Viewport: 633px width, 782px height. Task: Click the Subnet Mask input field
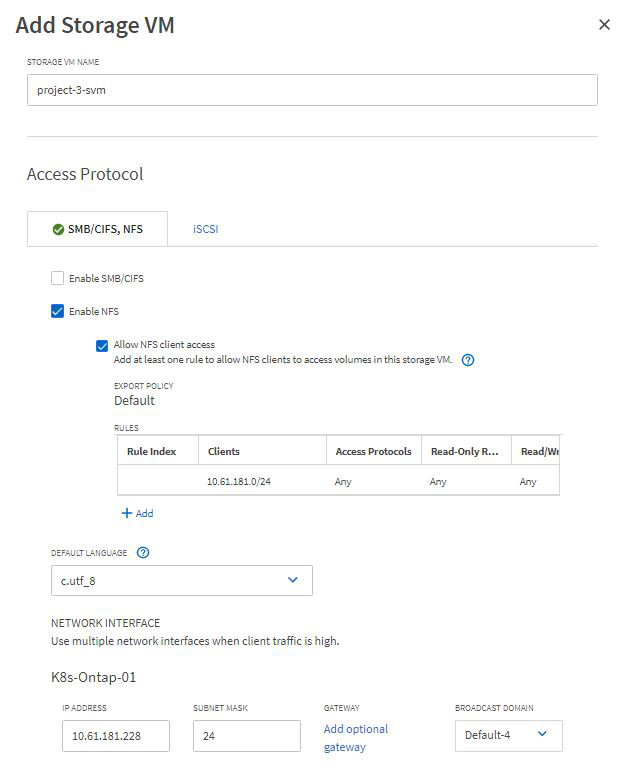(246, 736)
